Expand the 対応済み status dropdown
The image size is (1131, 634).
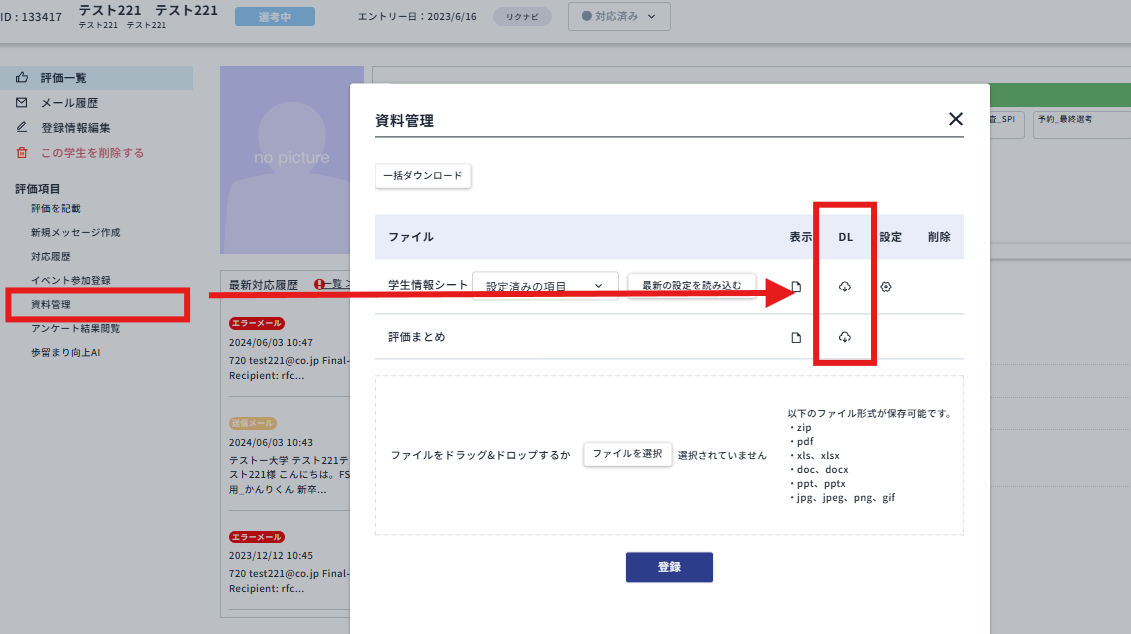click(x=619, y=16)
